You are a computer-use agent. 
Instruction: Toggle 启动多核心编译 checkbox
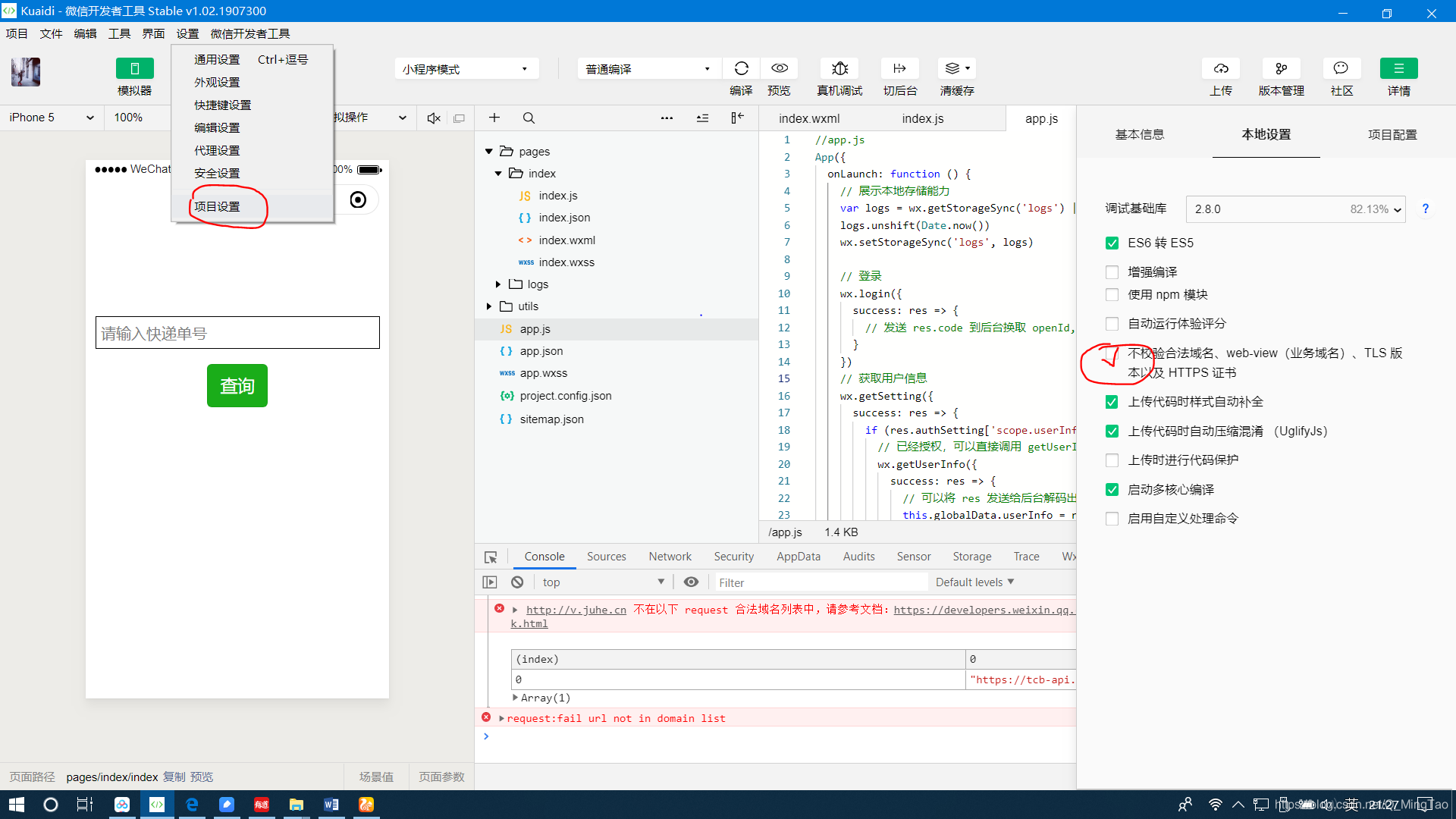point(1112,489)
